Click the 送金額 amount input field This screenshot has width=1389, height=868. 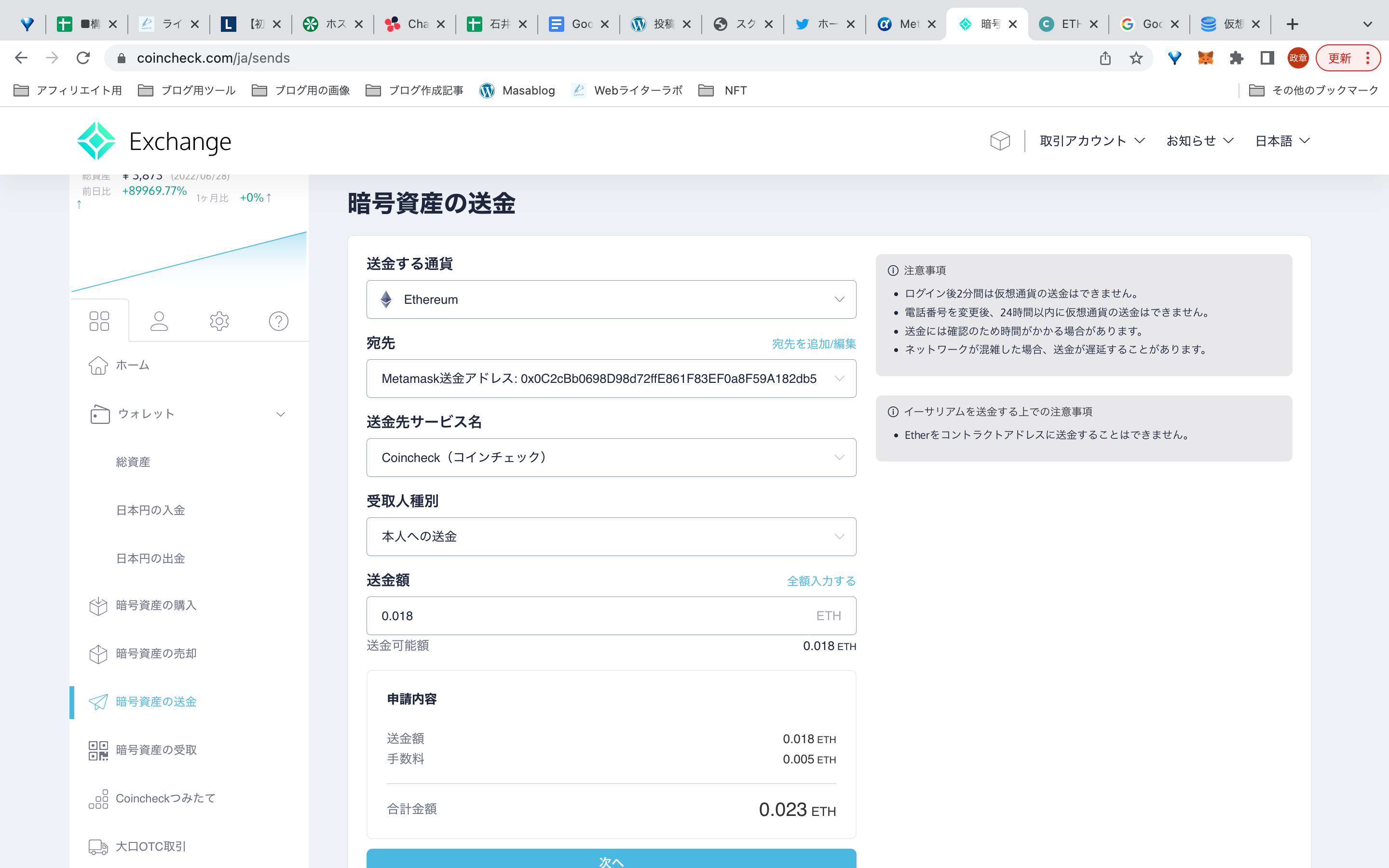pos(611,616)
